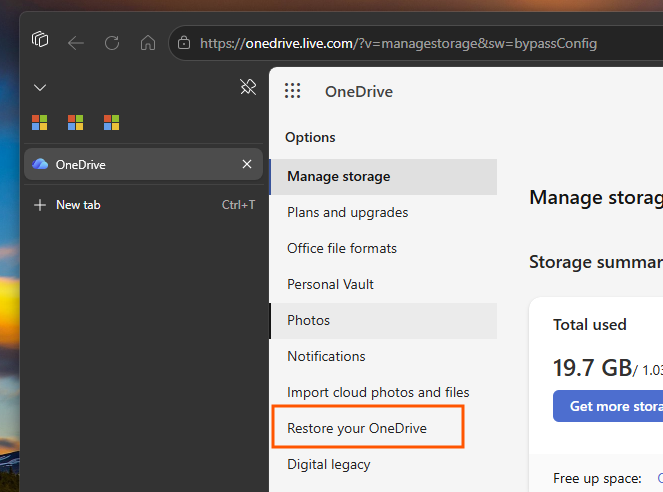663x492 pixels.
Task: Select Manage storage option
Action: 383,177
